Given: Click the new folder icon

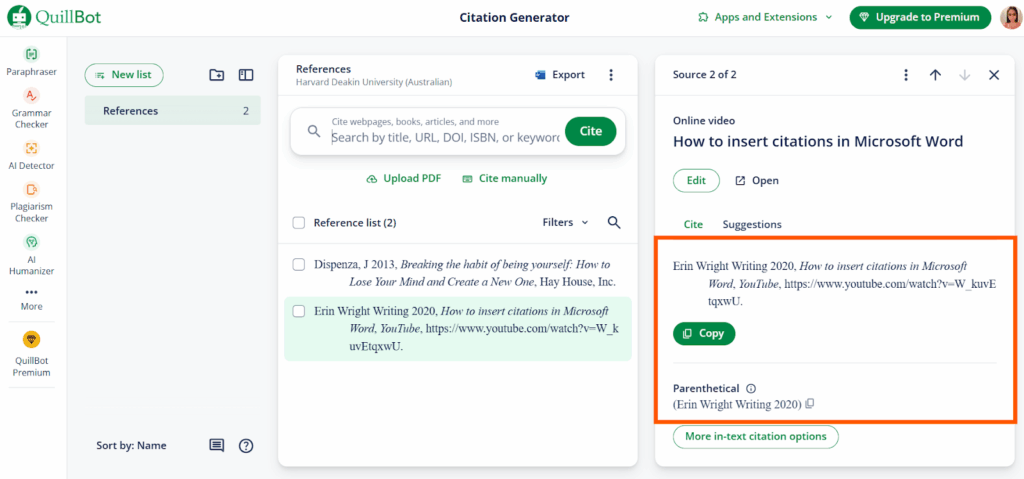Looking at the screenshot, I should tap(216, 75).
